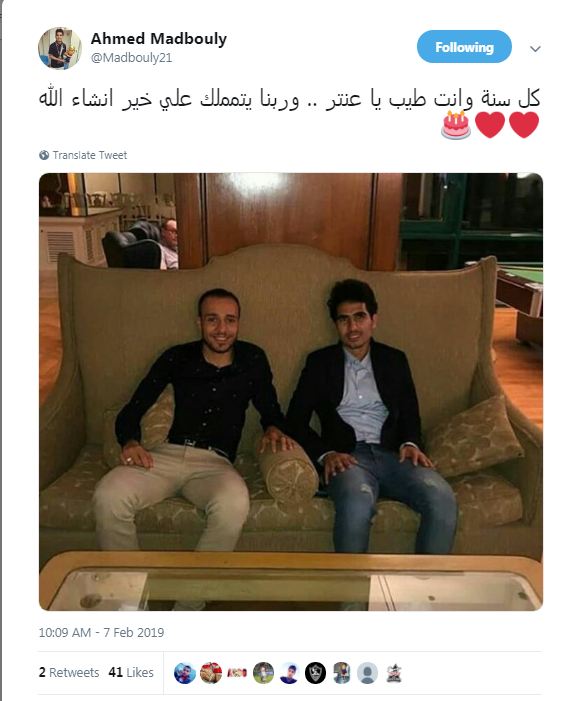575x701 pixels.
Task: View the 2 Retweets list
Action: click(x=69, y=672)
